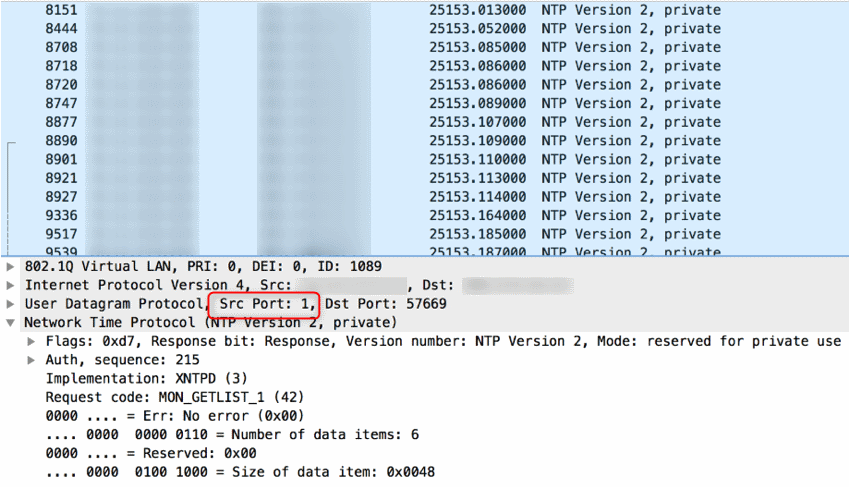
Task: Click the timestamp 25153.164000
Action: tap(478, 216)
